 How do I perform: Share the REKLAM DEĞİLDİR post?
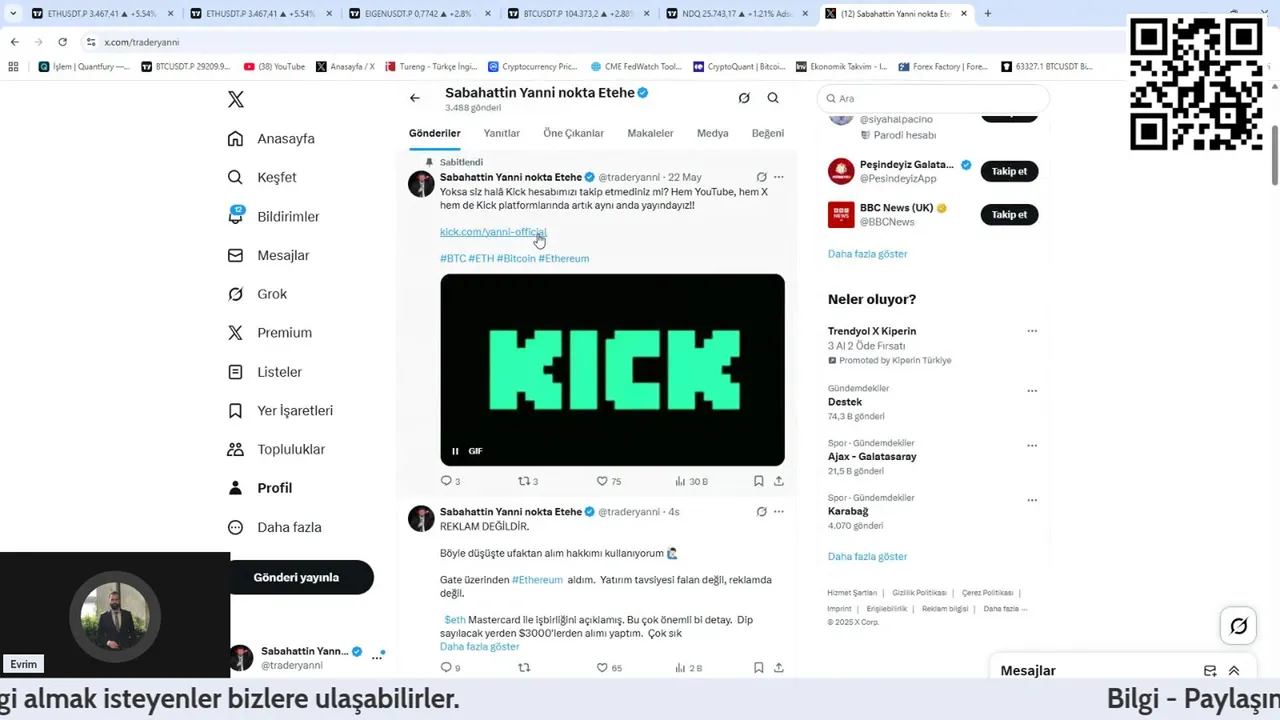(x=779, y=667)
